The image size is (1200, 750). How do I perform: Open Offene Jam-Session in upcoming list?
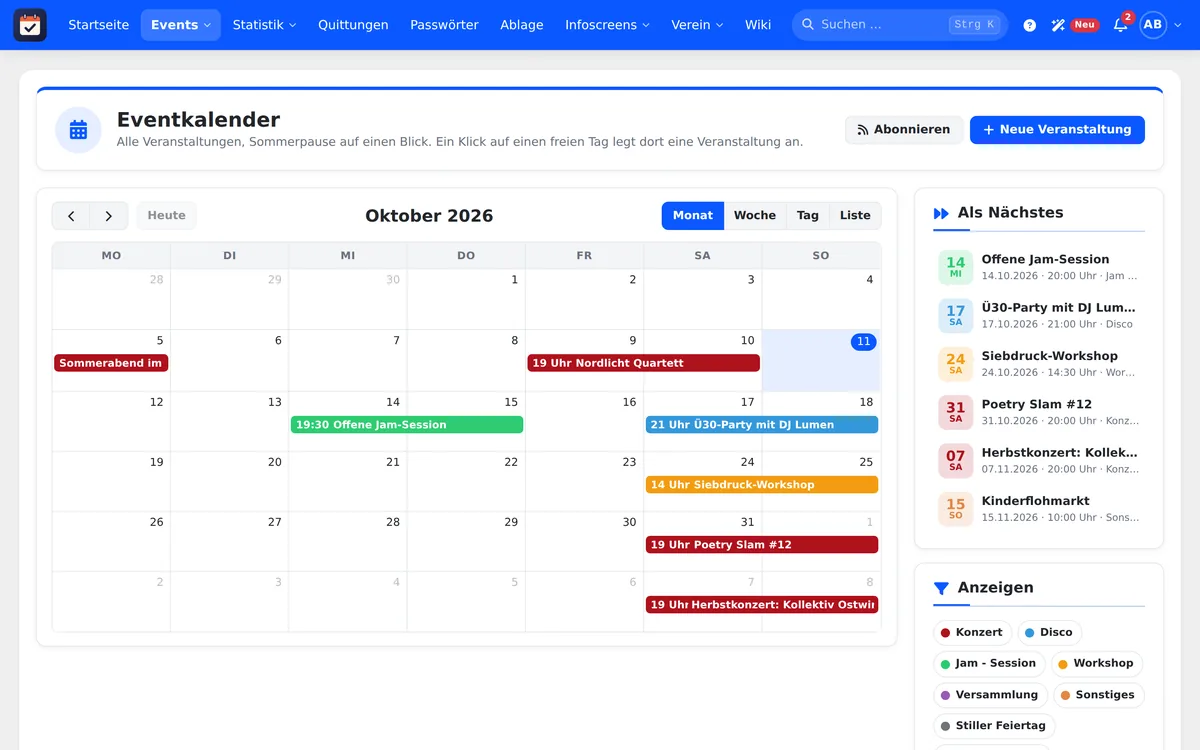(x=1039, y=267)
